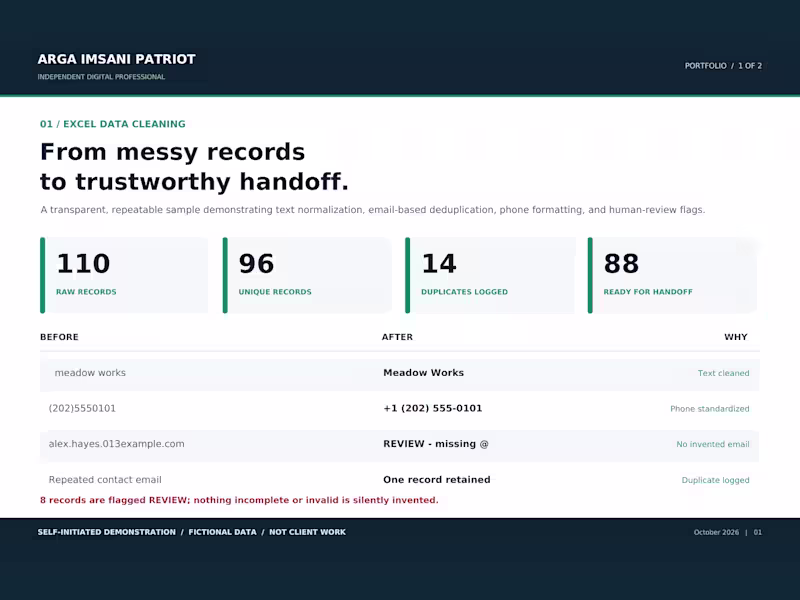Click the page number "01" beside the date
The height and width of the screenshot is (600, 800).
click(758, 532)
